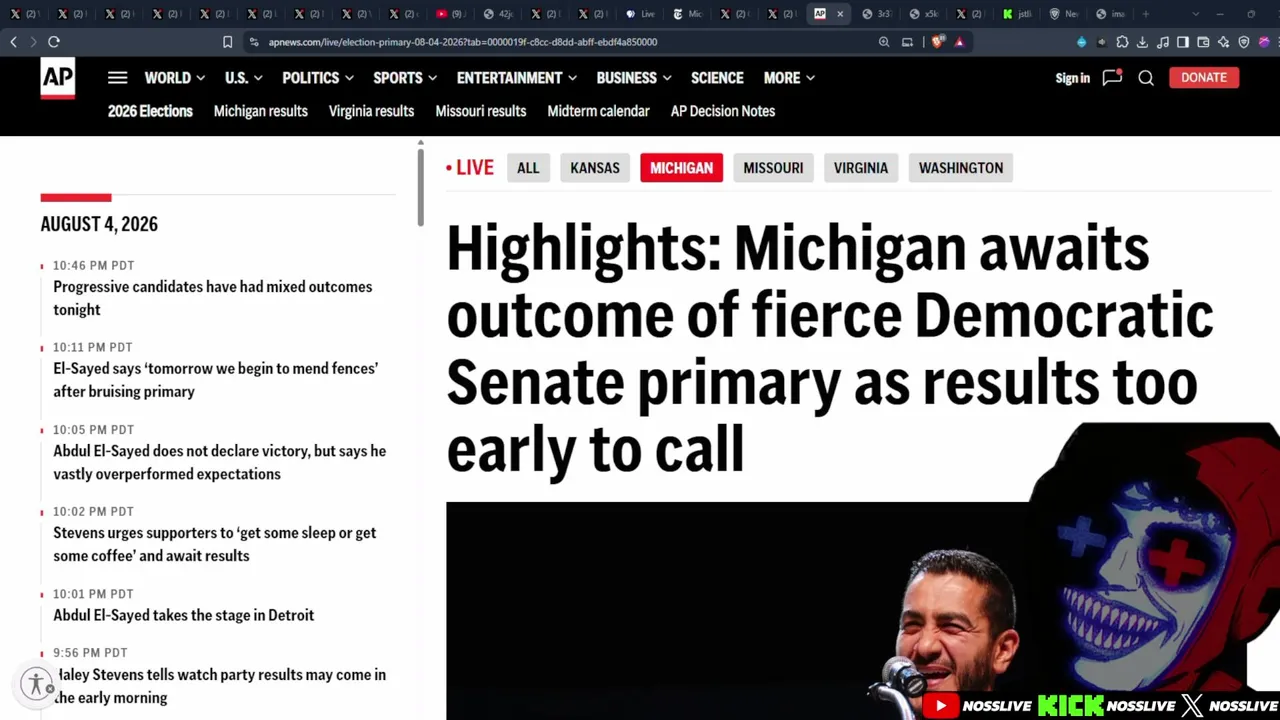The height and width of the screenshot is (720, 1280).
Task: Bookmark this page with the bookmark icon
Action: tap(228, 42)
